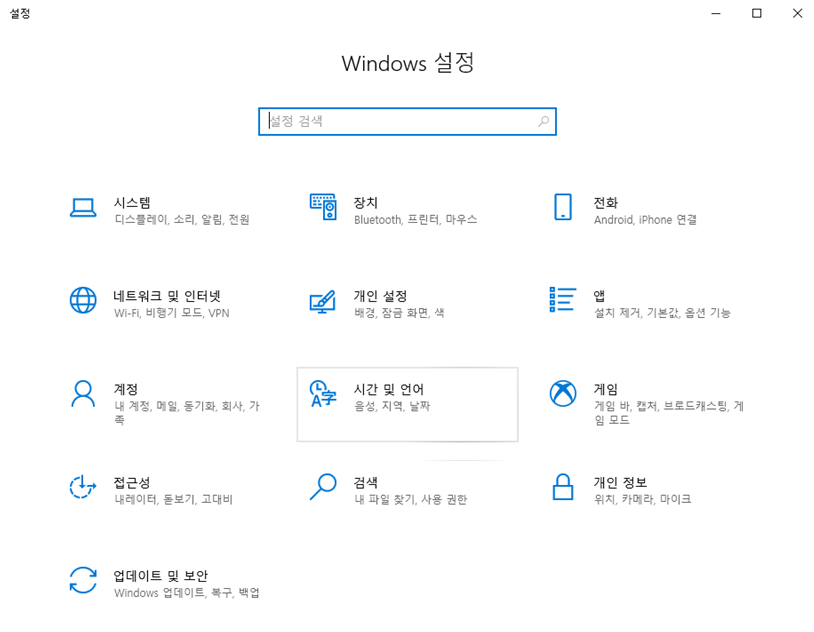Image resolution: width=814 pixels, height=632 pixels.
Task: Open the 게임 Xbox icon
Action: click(563, 394)
